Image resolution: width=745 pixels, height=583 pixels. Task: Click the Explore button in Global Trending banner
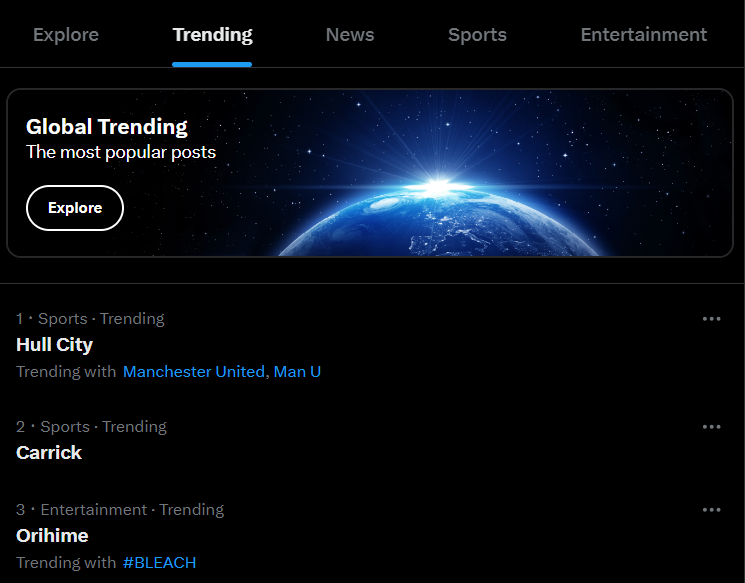click(75, 208)
